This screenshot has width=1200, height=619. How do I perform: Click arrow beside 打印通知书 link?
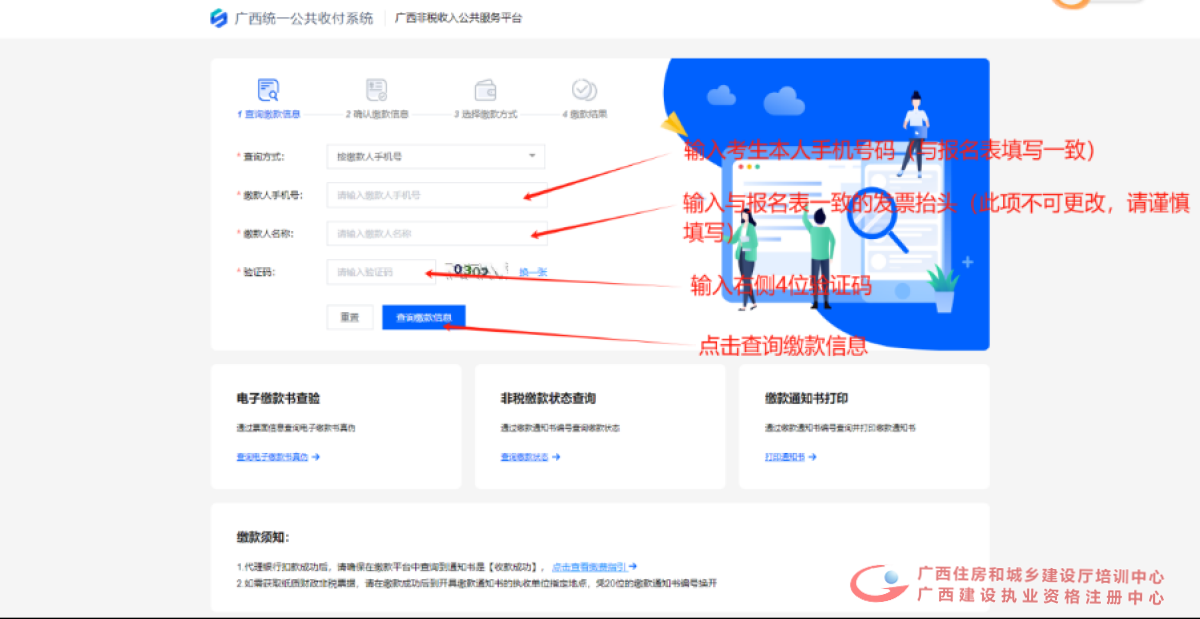pos(813,457)
